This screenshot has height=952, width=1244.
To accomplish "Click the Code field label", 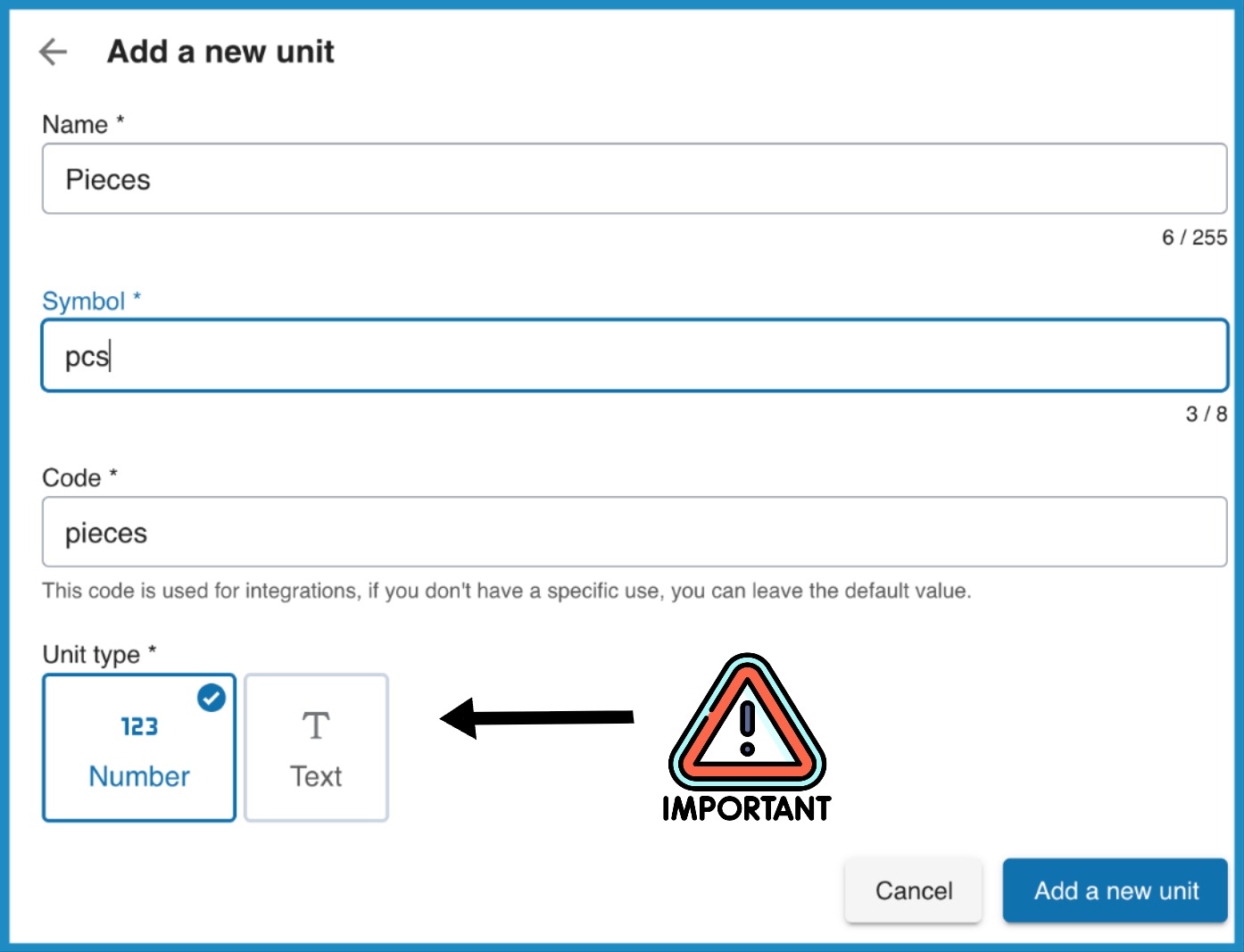I will 72,478.
